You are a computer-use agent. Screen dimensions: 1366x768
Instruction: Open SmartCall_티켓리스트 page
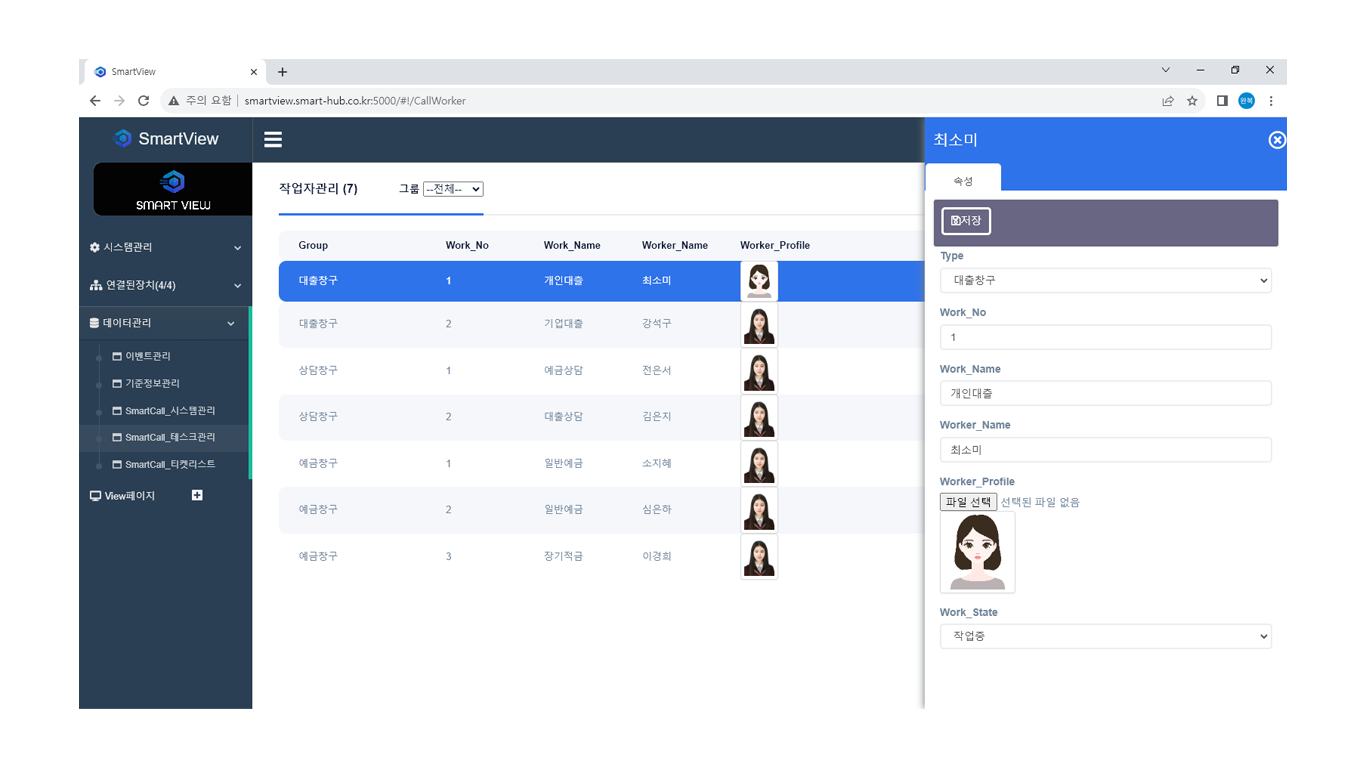[x=170, y=464]
